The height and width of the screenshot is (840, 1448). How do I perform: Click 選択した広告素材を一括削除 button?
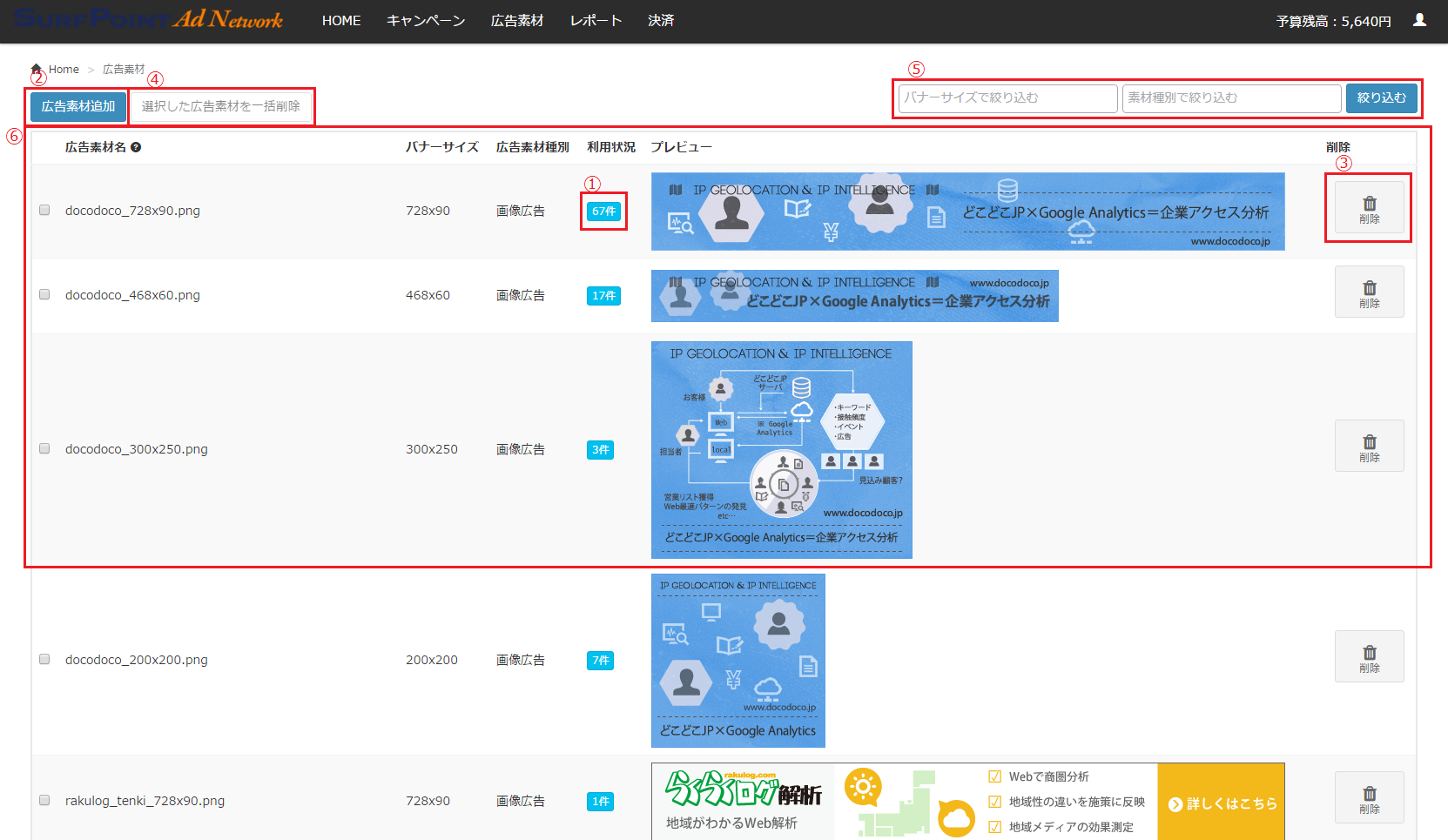tap(221, 106)
